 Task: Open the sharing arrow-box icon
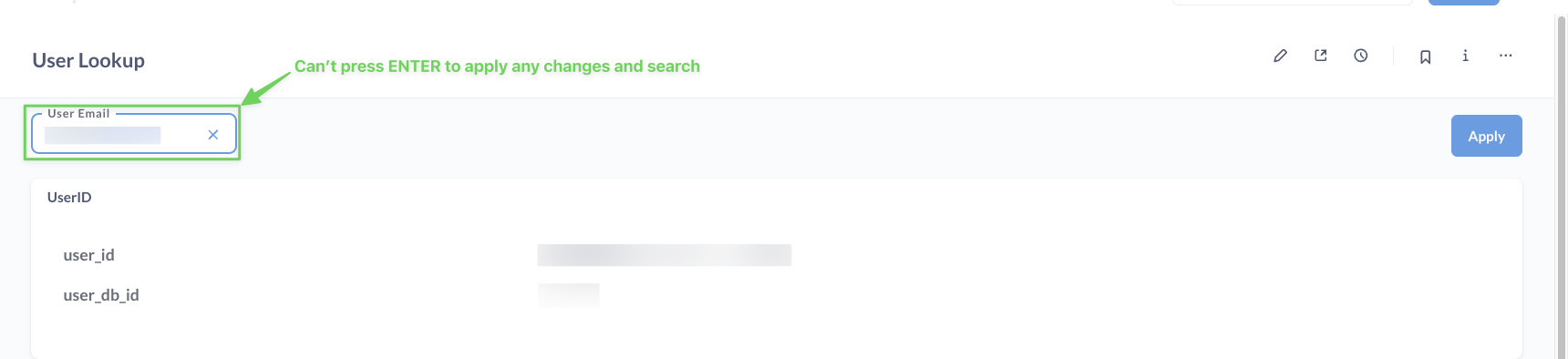tap(1320, 56)
